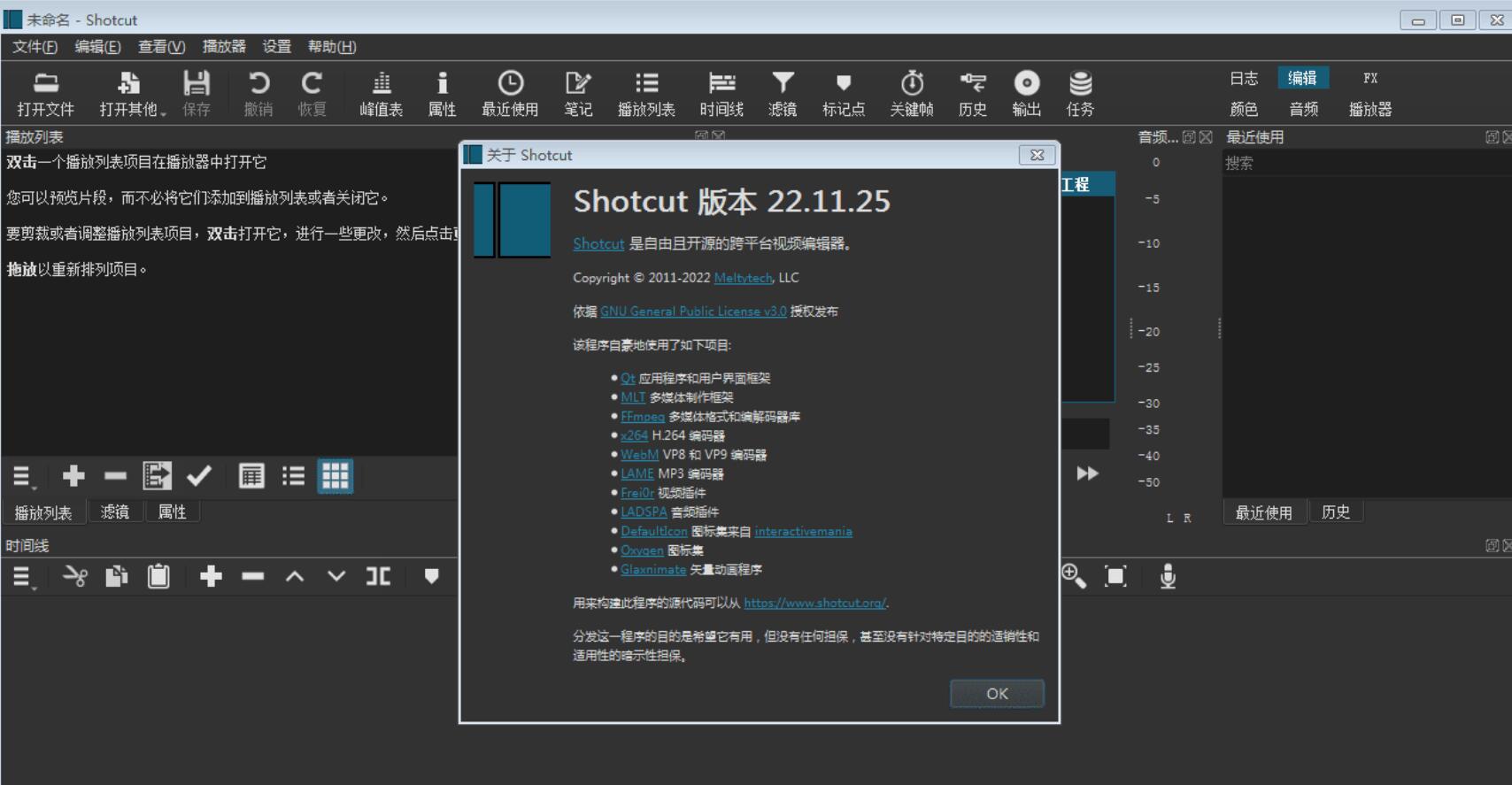Click the playlist update icon
The image size is (1512, 785).
(x=158, y=476)
